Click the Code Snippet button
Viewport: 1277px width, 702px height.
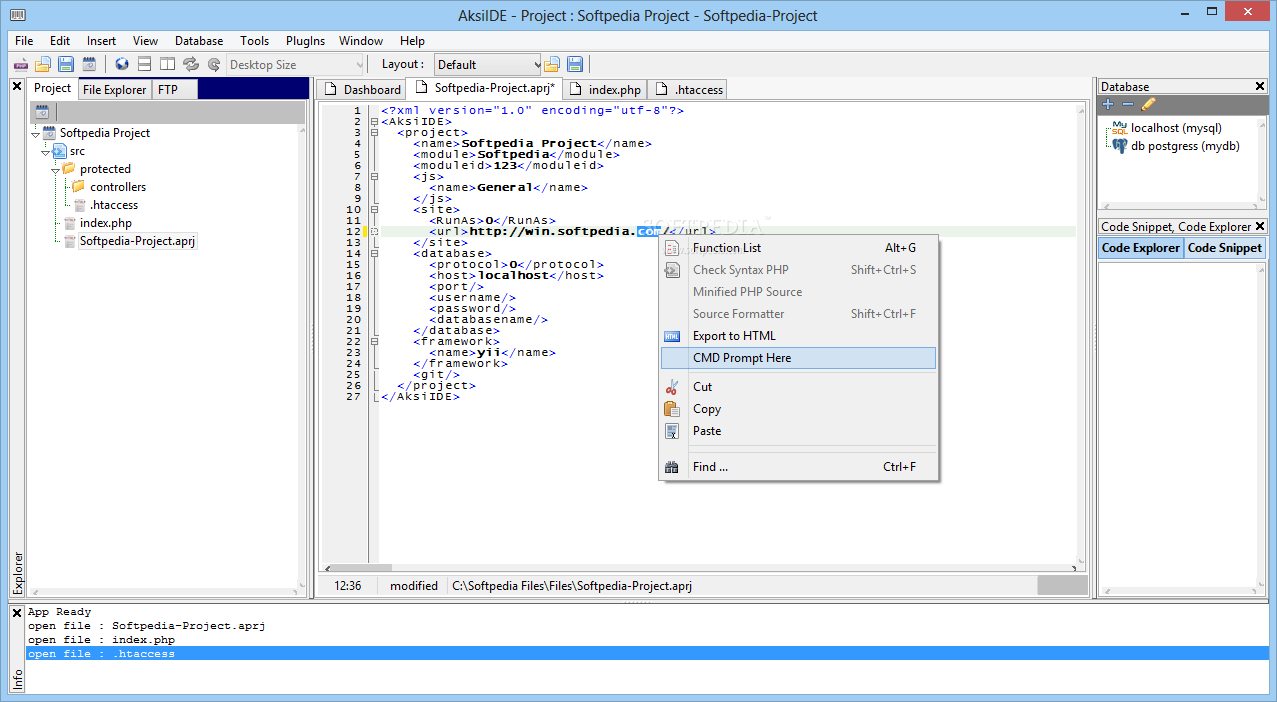click(x=1224, y=248)
